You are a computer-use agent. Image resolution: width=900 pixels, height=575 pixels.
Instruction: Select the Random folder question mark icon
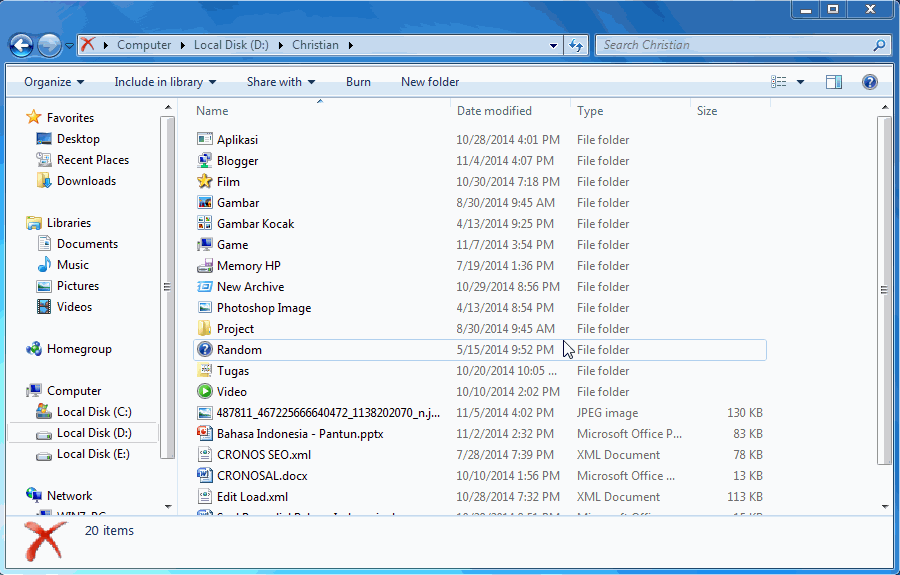pos(204,349)
